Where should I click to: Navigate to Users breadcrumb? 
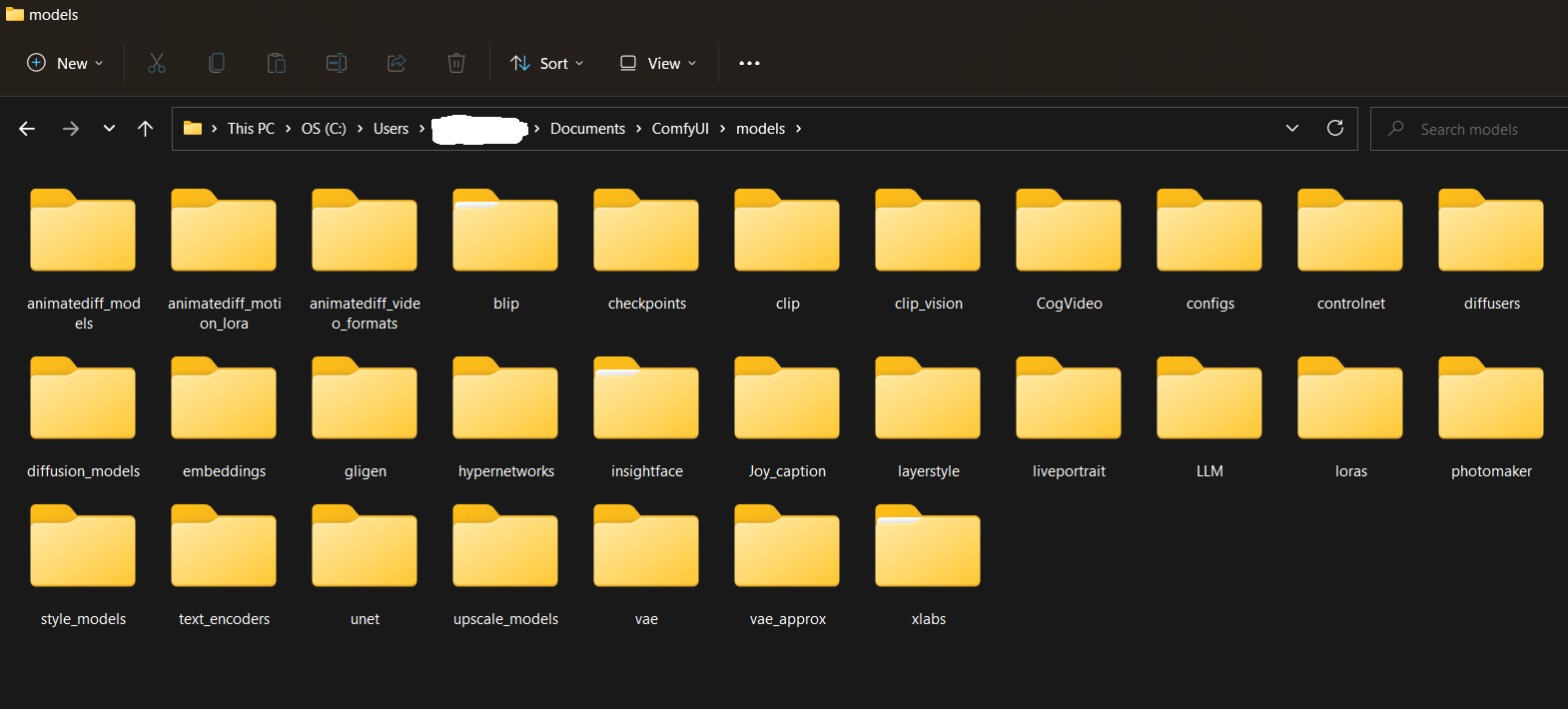point(391,129)
